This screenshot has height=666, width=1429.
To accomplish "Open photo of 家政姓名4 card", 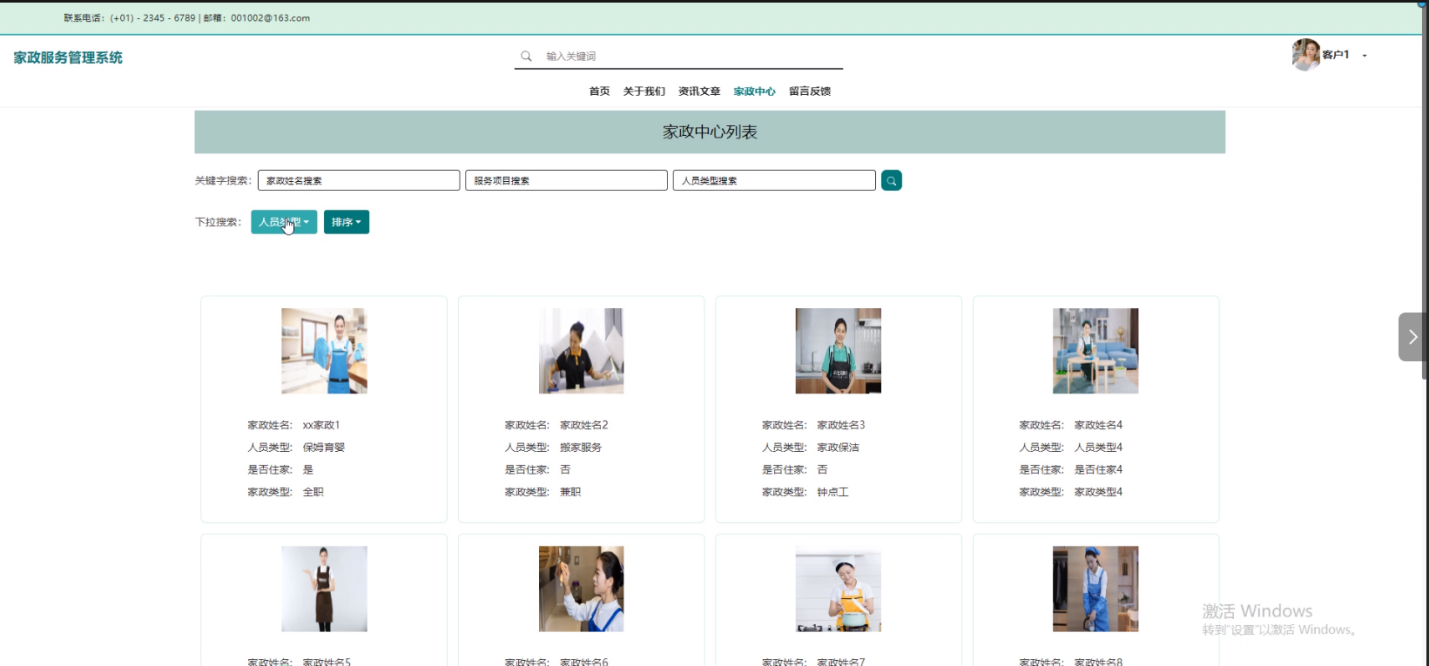I will coord(1095,351).
